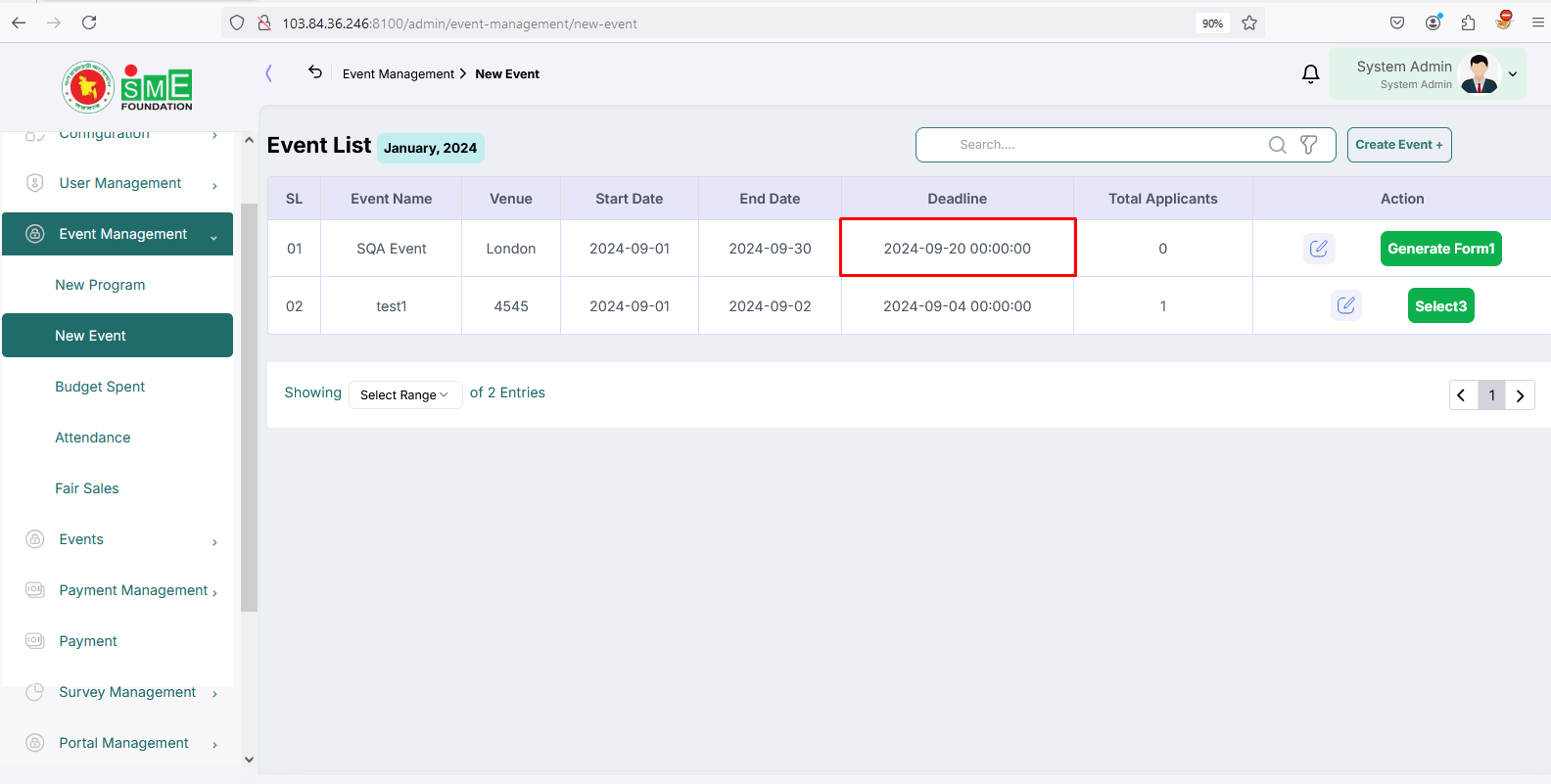The image size is (1551, 784).
Task: Click the test1 event name cell
Action: coord(392,306)
